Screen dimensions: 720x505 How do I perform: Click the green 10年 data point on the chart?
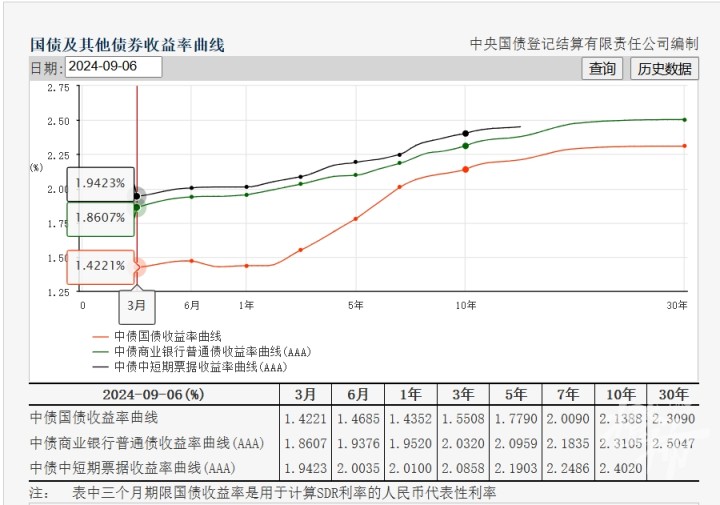(x=466, y=146)
